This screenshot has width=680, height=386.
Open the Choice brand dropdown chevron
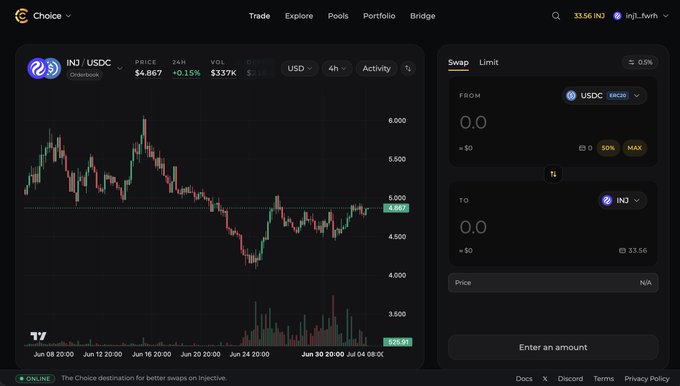(x=68, y=16)
